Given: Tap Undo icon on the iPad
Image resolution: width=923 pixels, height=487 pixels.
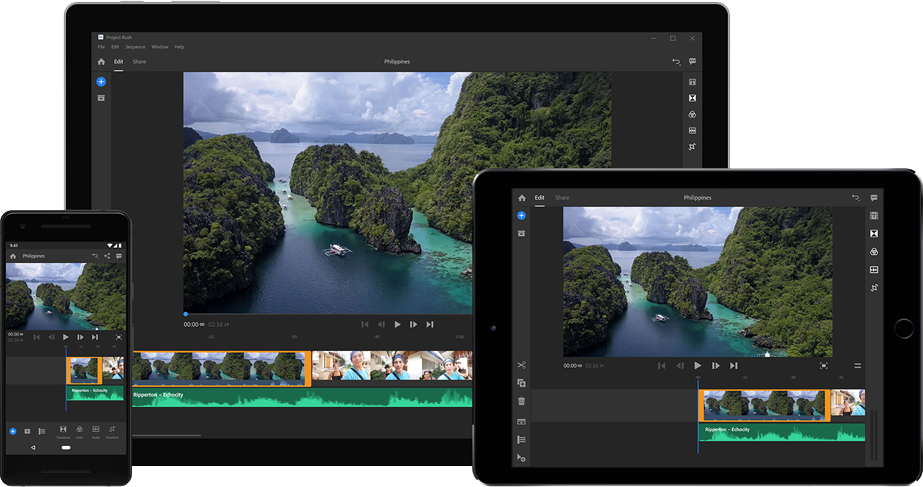Looking at the screenshot, I should (x=855, y=198).
